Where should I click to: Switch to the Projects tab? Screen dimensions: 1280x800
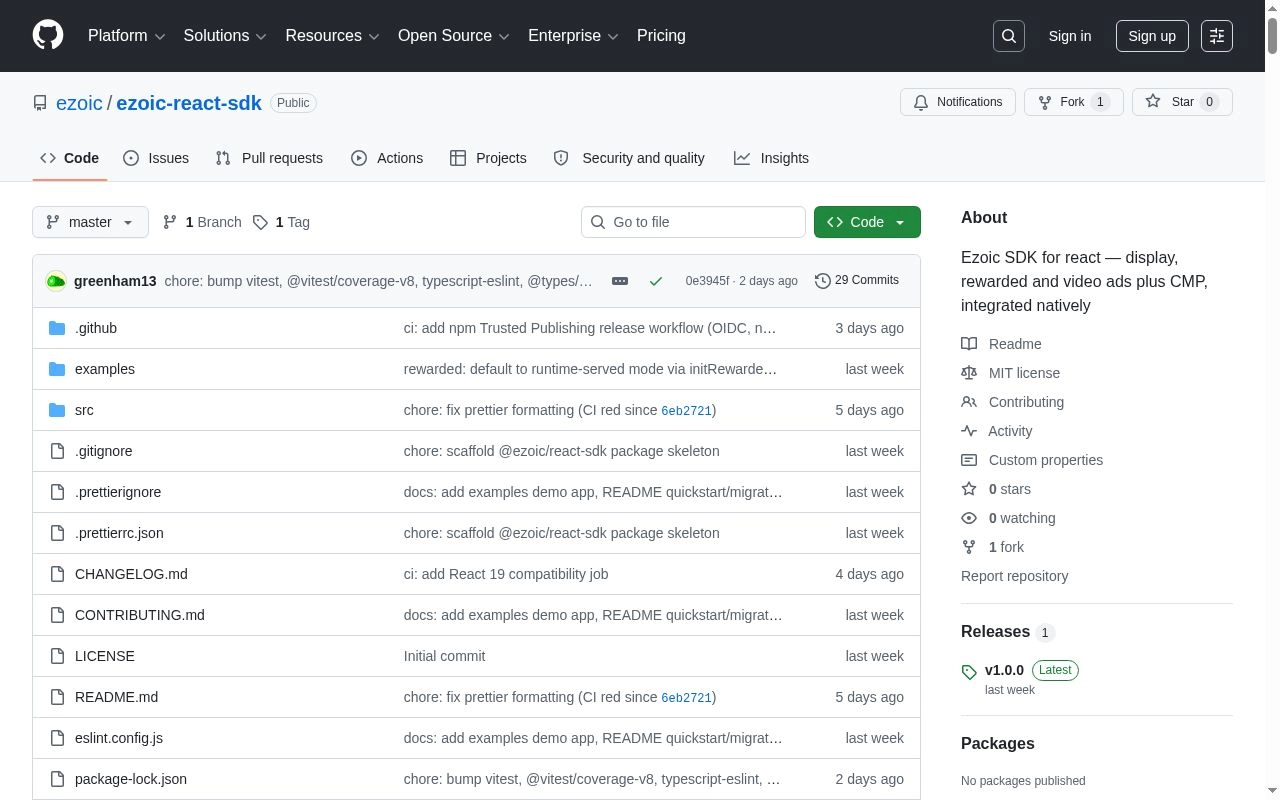pyautogui.click(x=488, y=158)
